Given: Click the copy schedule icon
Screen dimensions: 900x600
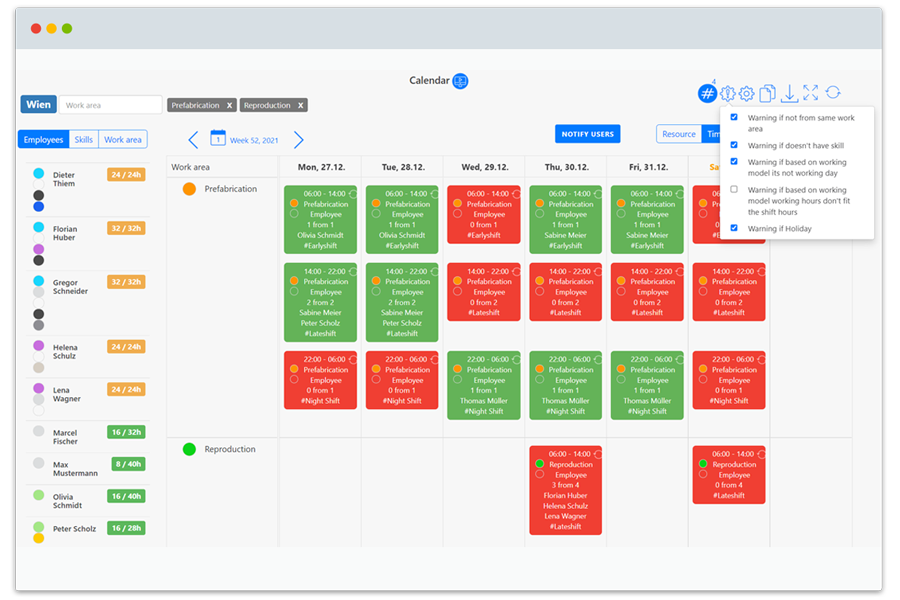Looking at the screenshot, I should click(767, 93).
